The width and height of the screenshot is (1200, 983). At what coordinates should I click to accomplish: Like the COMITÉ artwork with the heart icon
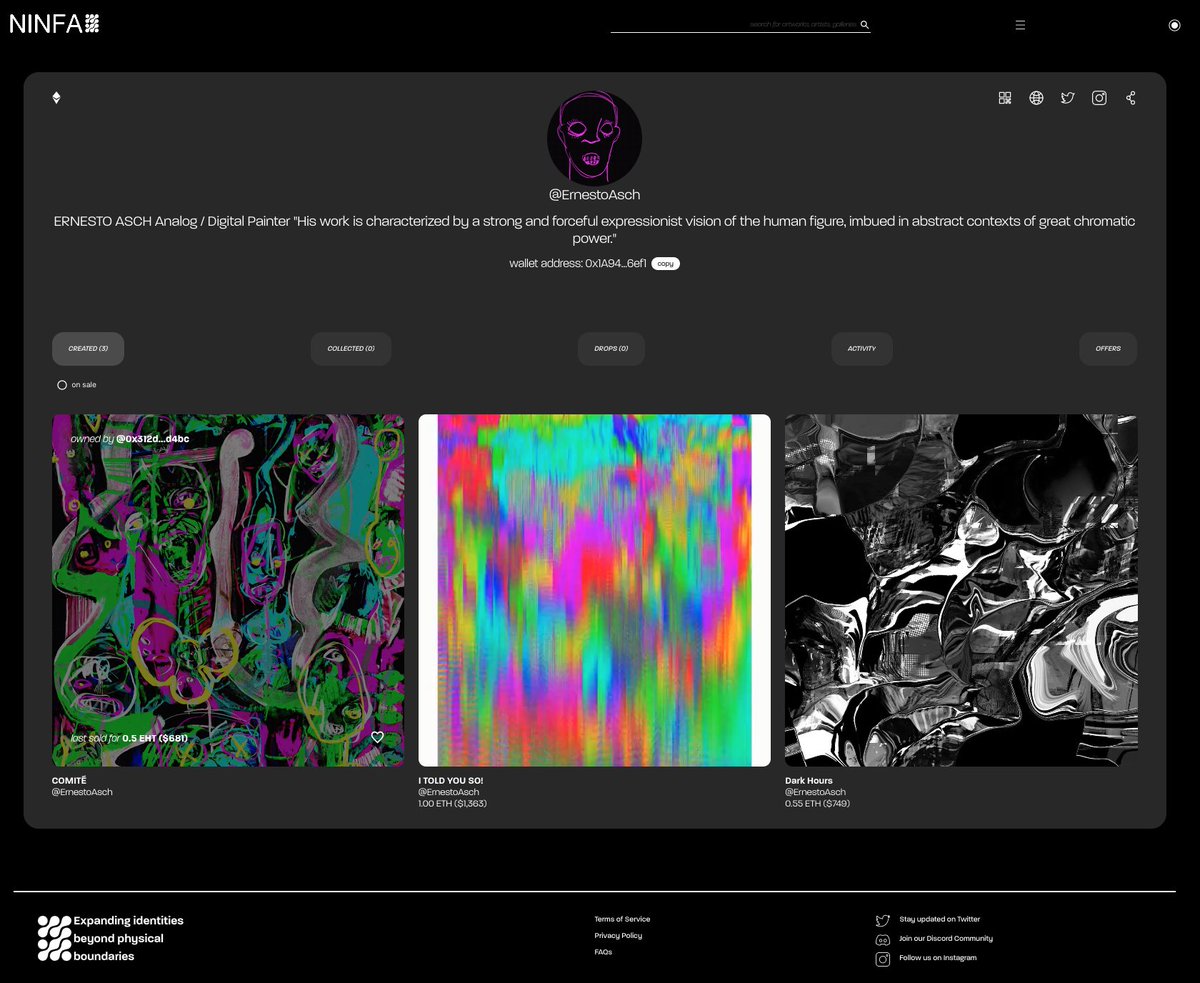pos(378,737)
